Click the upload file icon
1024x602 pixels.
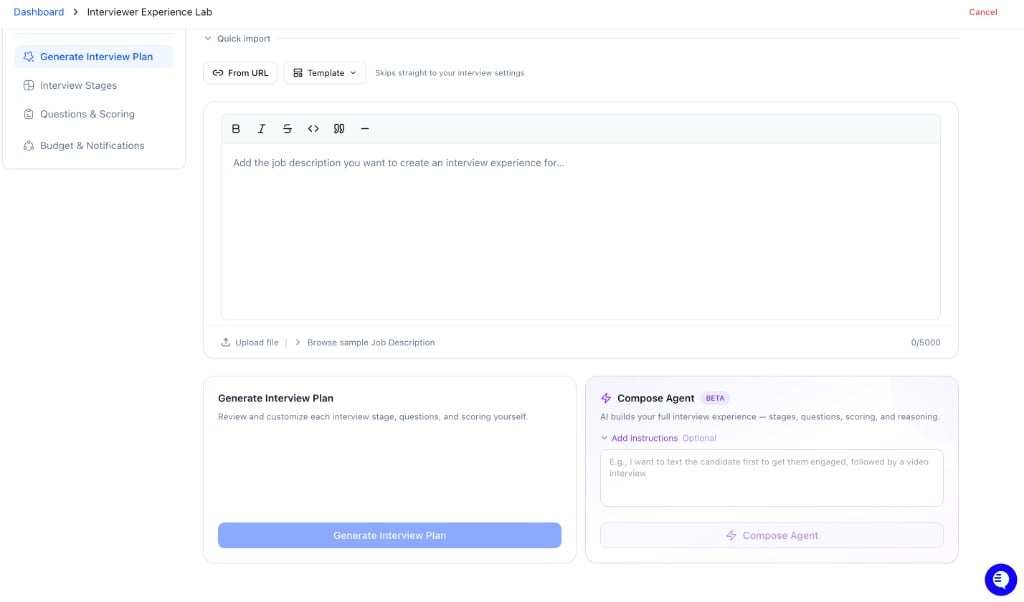coord(225,342)
